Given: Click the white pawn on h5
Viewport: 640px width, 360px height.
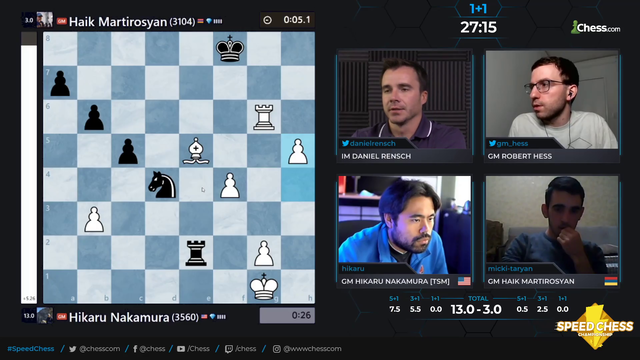Looking at the screenshot, I should (298, 151).
